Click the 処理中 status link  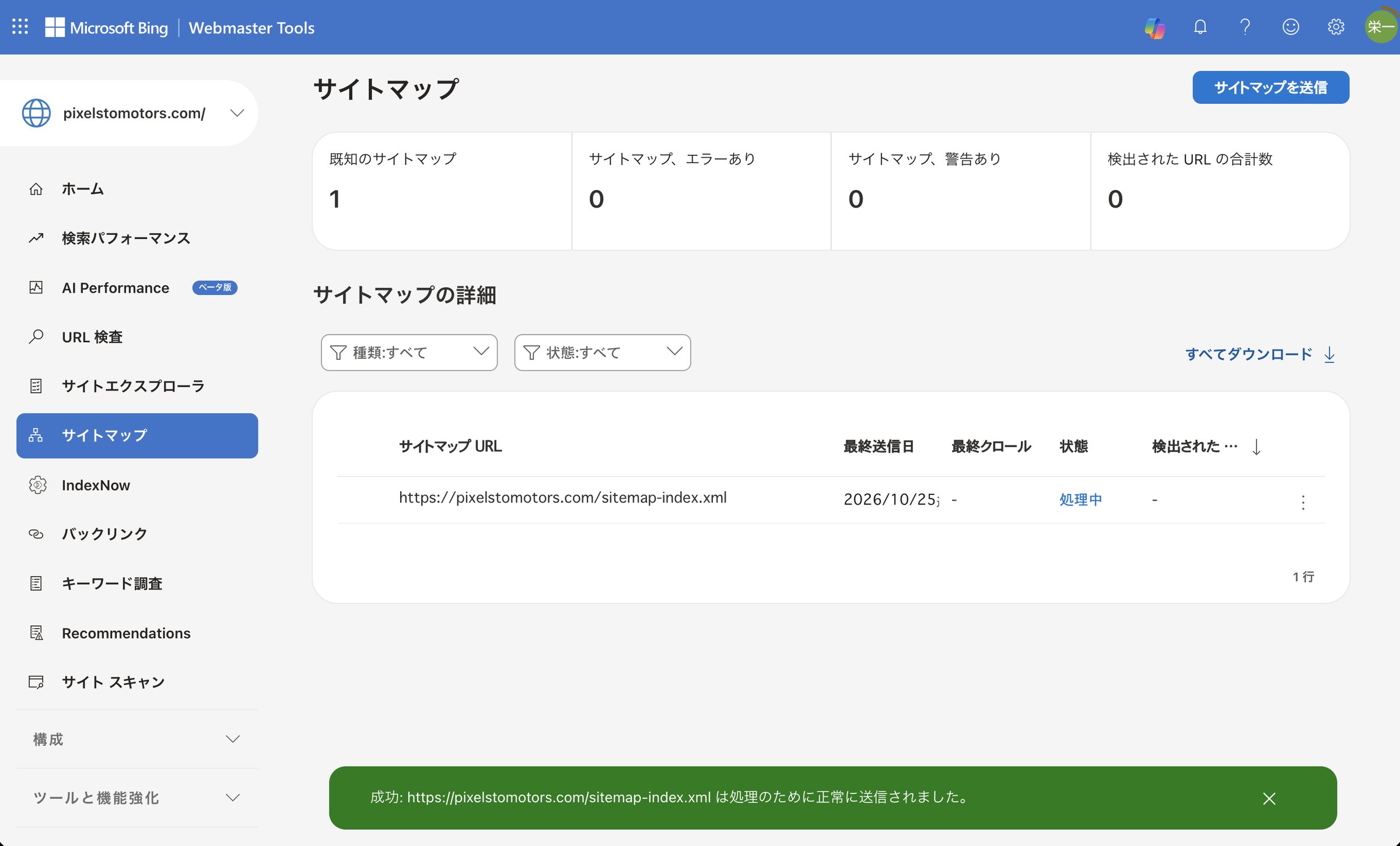[x=1080, y=500]
